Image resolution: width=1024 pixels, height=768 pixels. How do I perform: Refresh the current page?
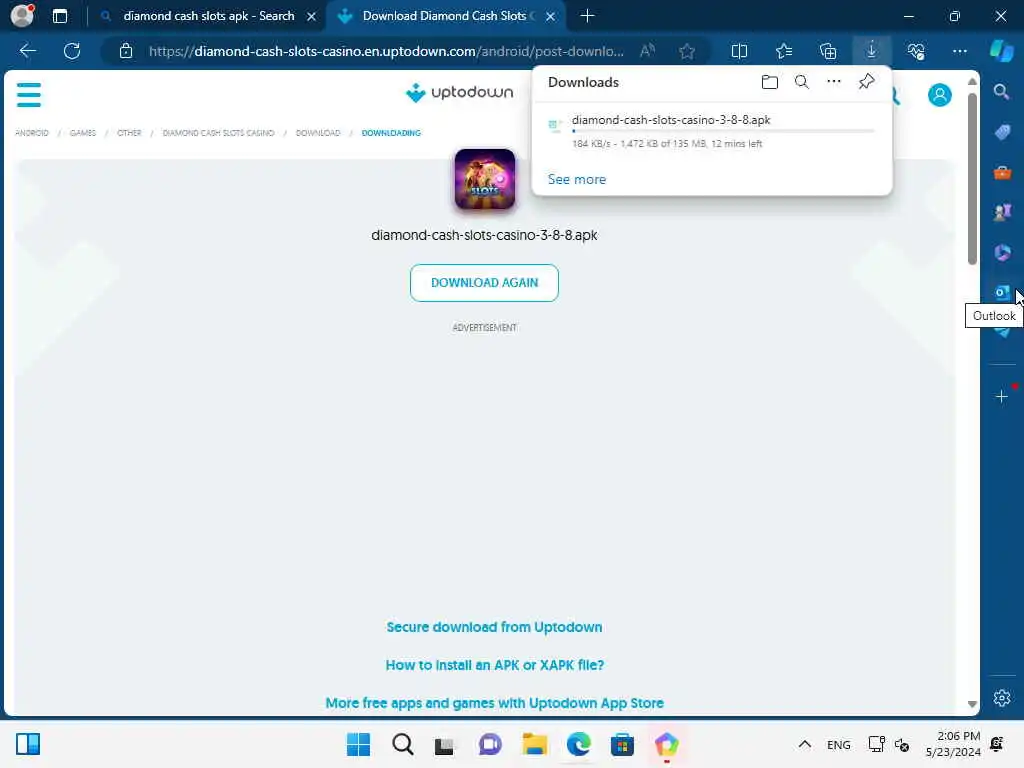(x=72, y=51)
